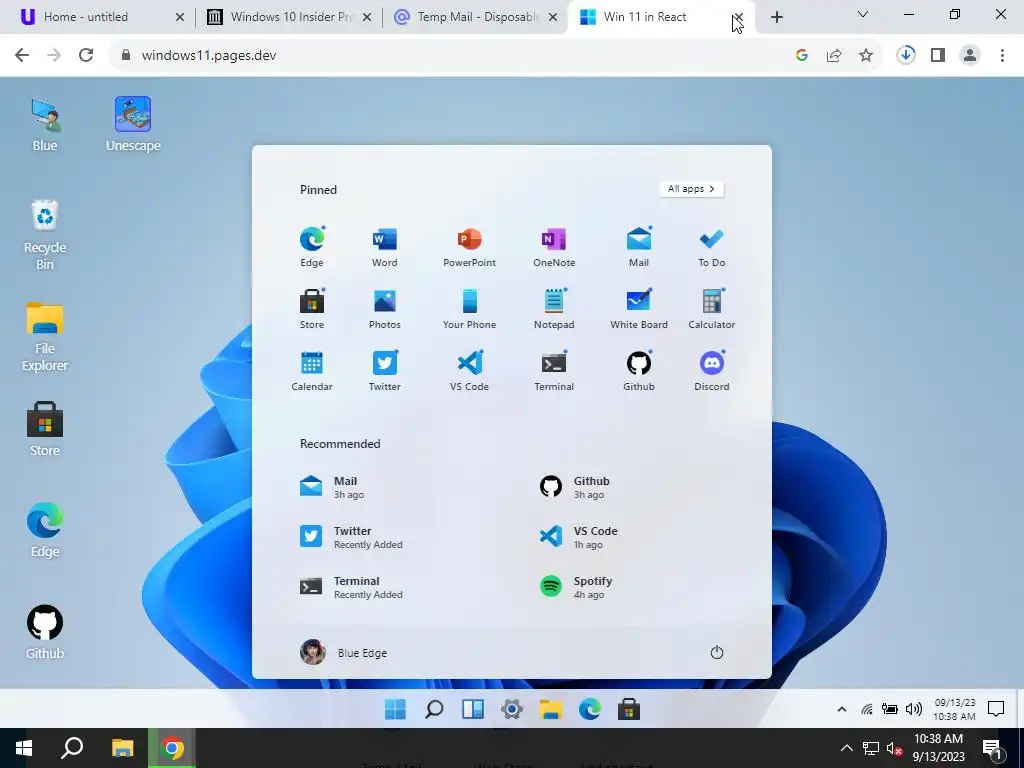Launch Calculator app
This screenshot has height=768, width=1024.
click(x=711, y=308)
